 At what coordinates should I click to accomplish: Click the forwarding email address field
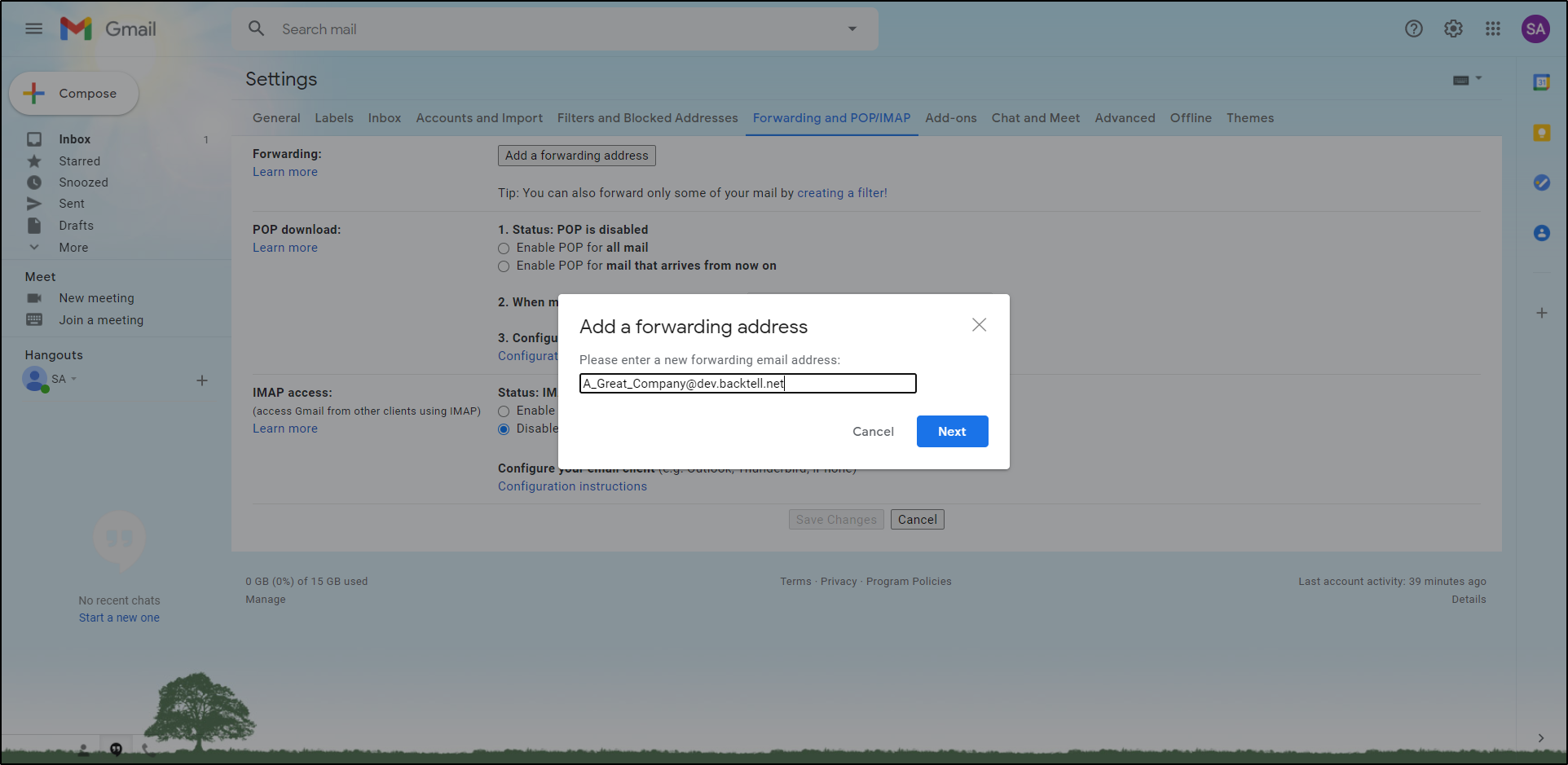(x=748, y=384)
